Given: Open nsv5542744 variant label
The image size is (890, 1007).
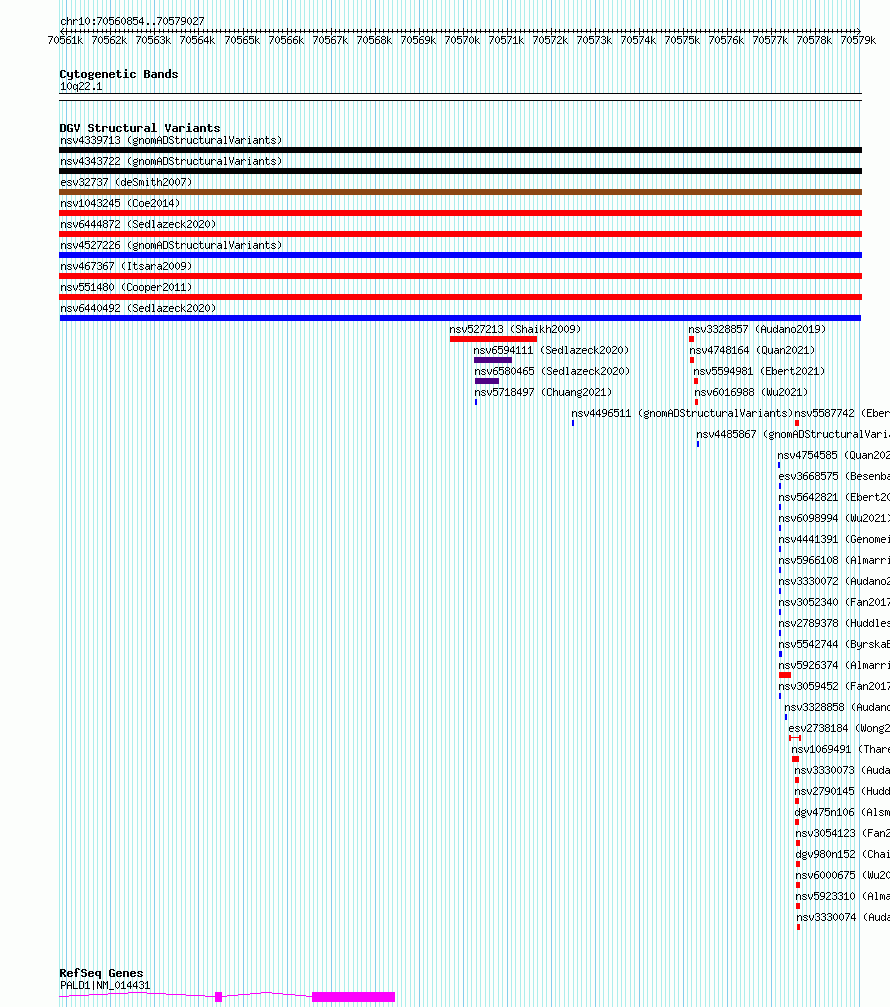Looking at the screenshot, I should (x=834, y=644).
